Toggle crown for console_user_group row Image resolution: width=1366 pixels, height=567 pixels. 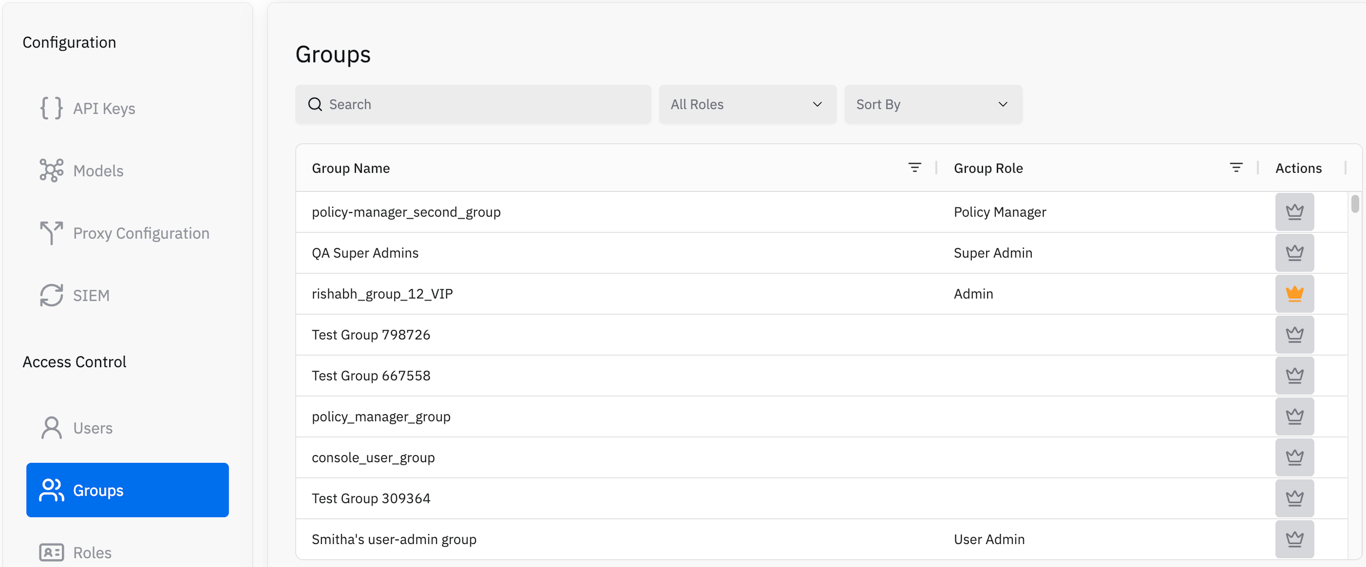point(1294,457)
